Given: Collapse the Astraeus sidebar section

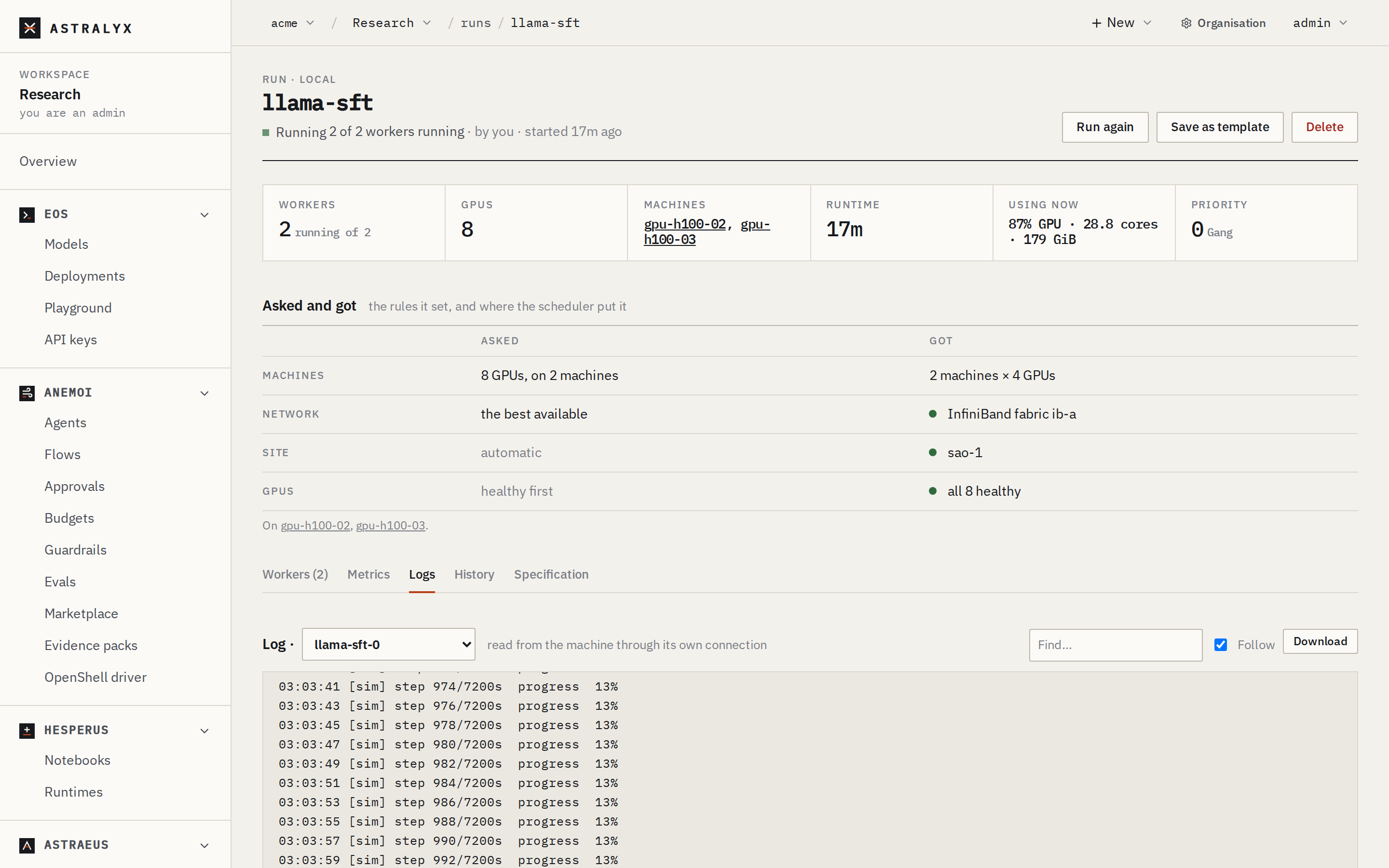Looking at the screenshot, I should click(204, 846).
